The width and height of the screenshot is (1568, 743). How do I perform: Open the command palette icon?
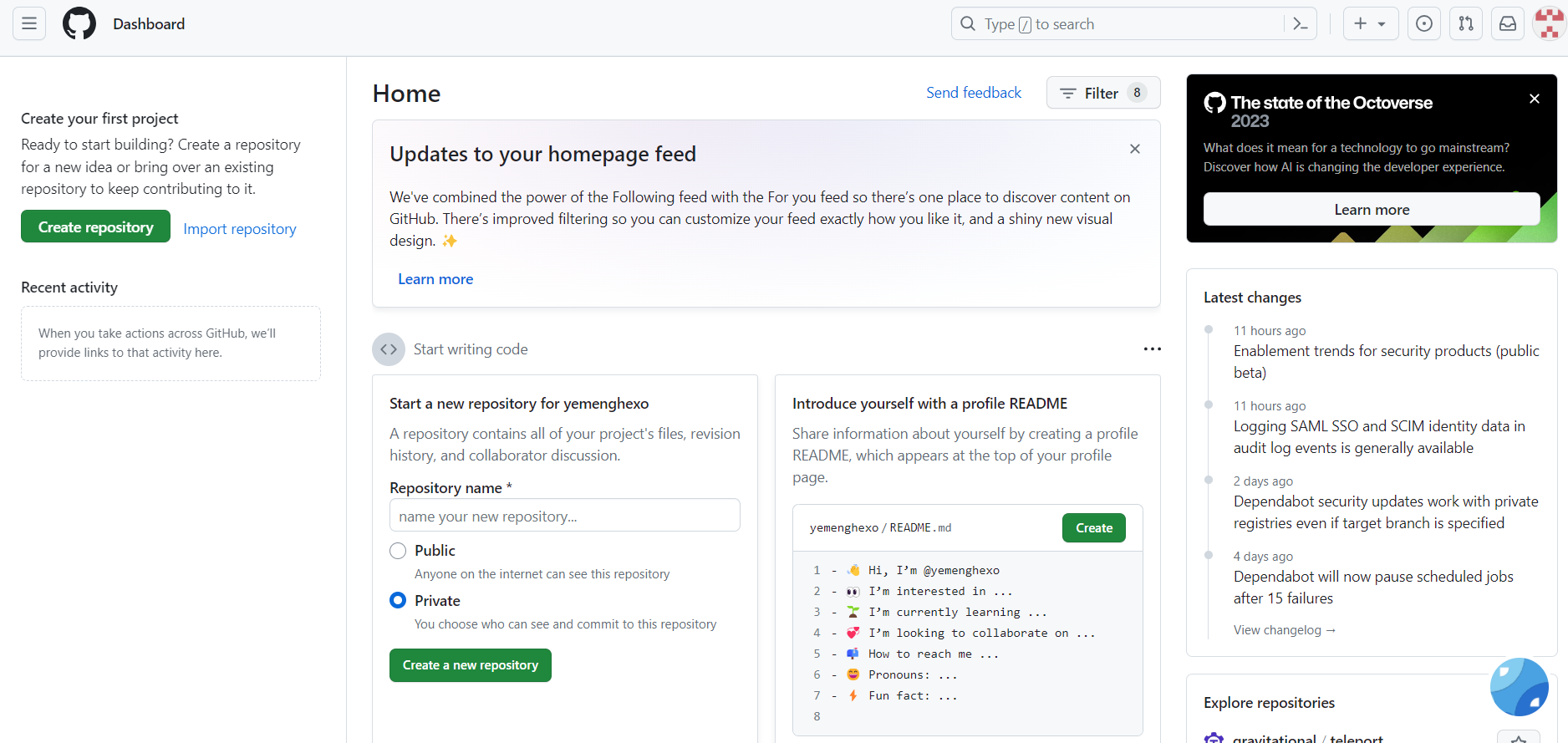[x=1300, y=24]
